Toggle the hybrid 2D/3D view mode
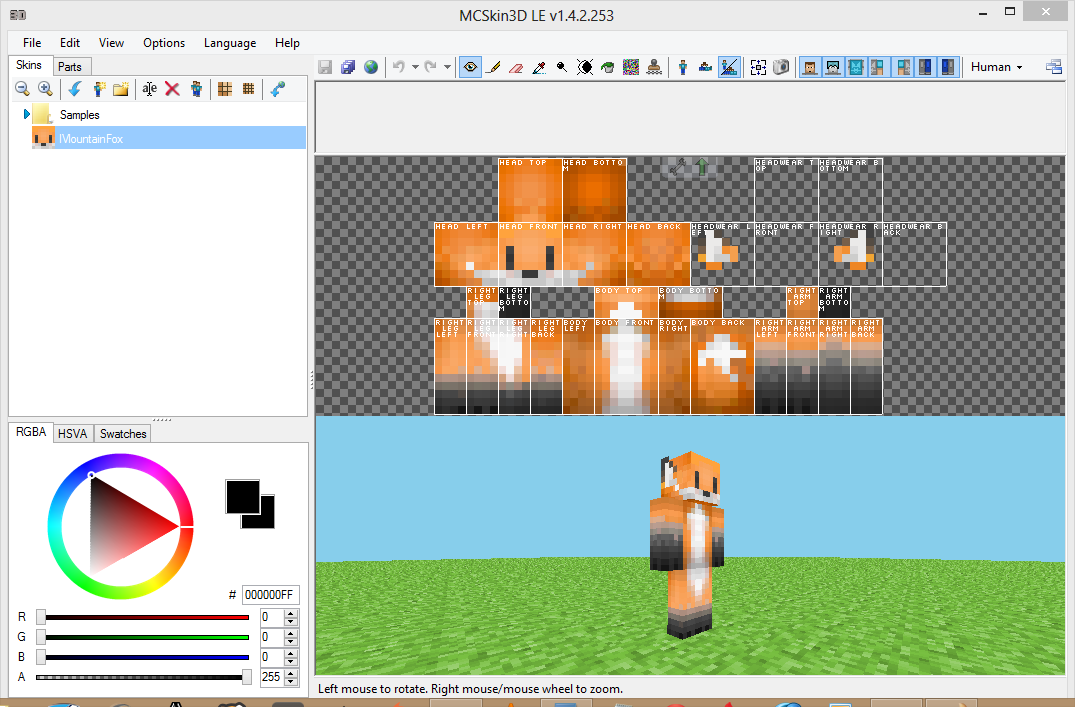The width and height of the screenshot is (1075, 707). tap(729, 67)
